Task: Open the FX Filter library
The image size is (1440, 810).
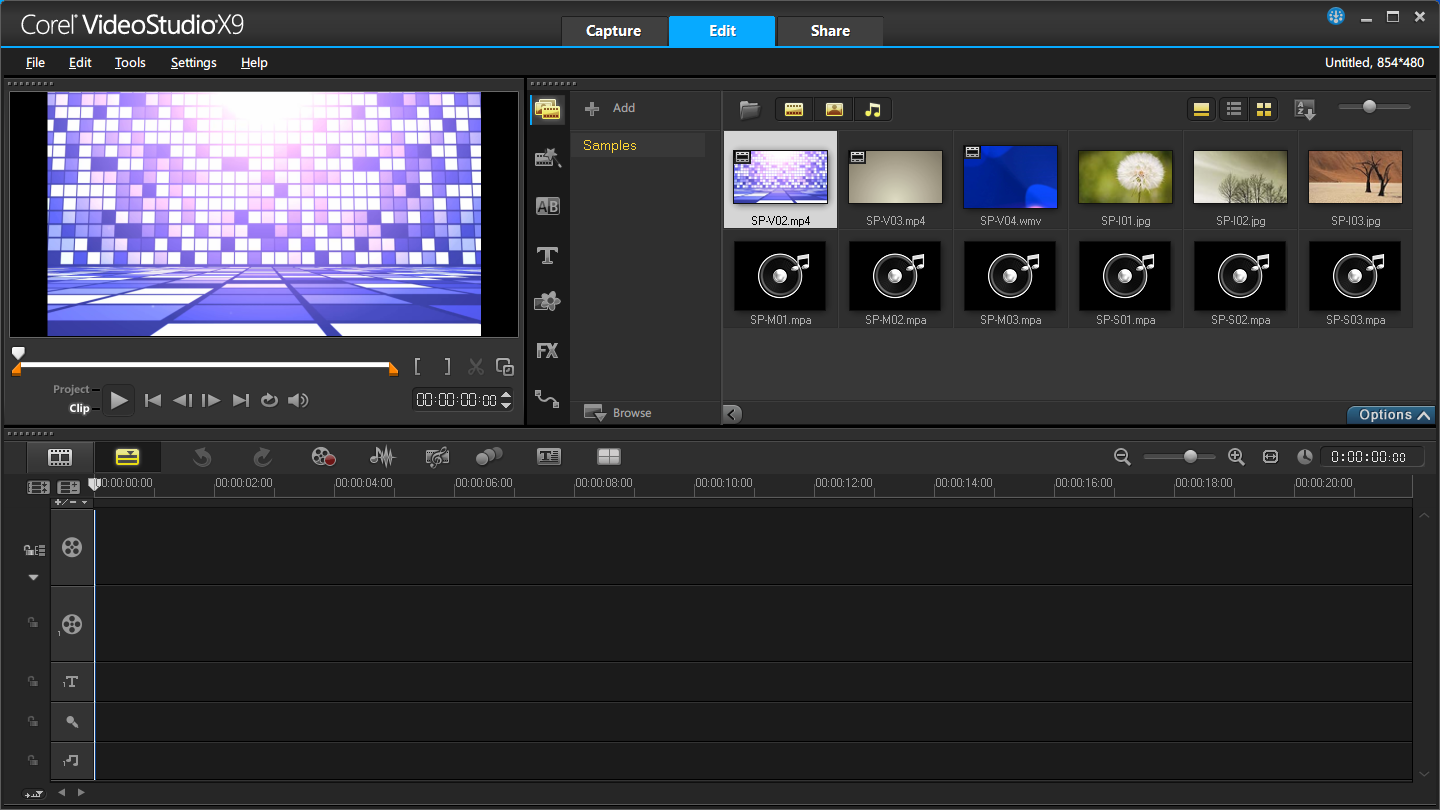Action: pos(547,351)
